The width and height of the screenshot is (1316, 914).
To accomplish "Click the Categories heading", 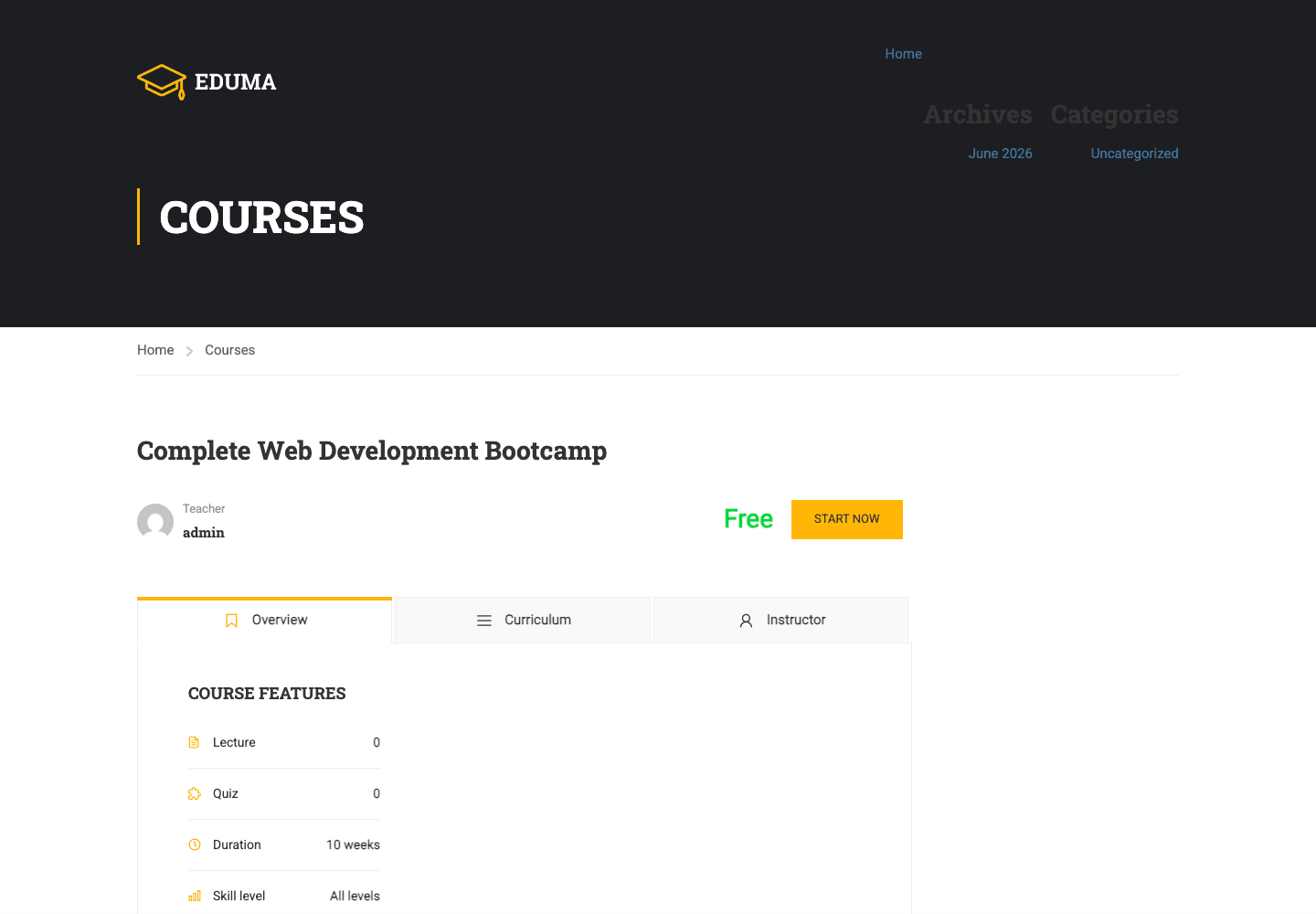I will [1115, 115].
